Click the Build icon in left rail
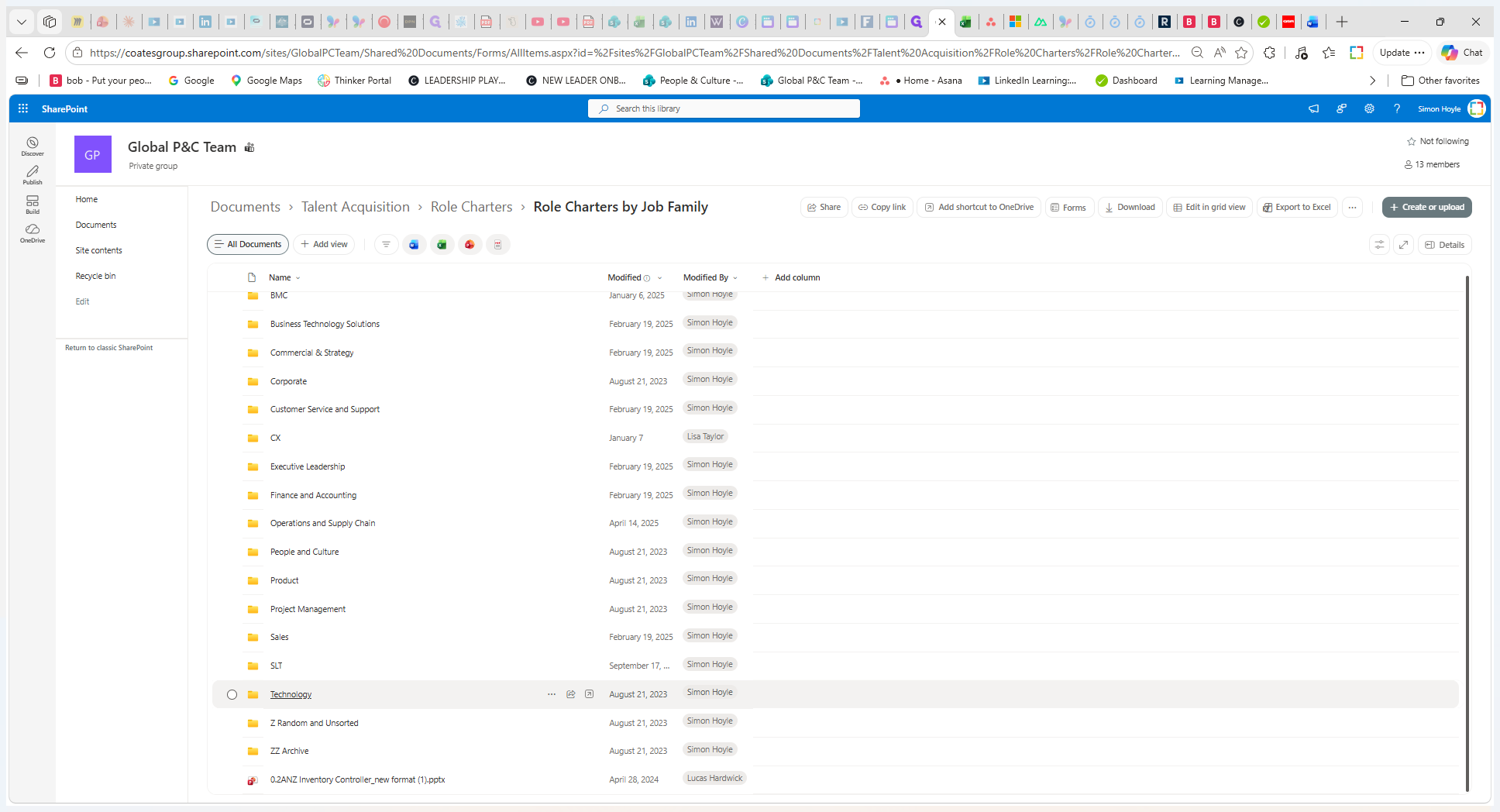The height and width of the screenshot is (812, 1500). click(x=33, y=205)
